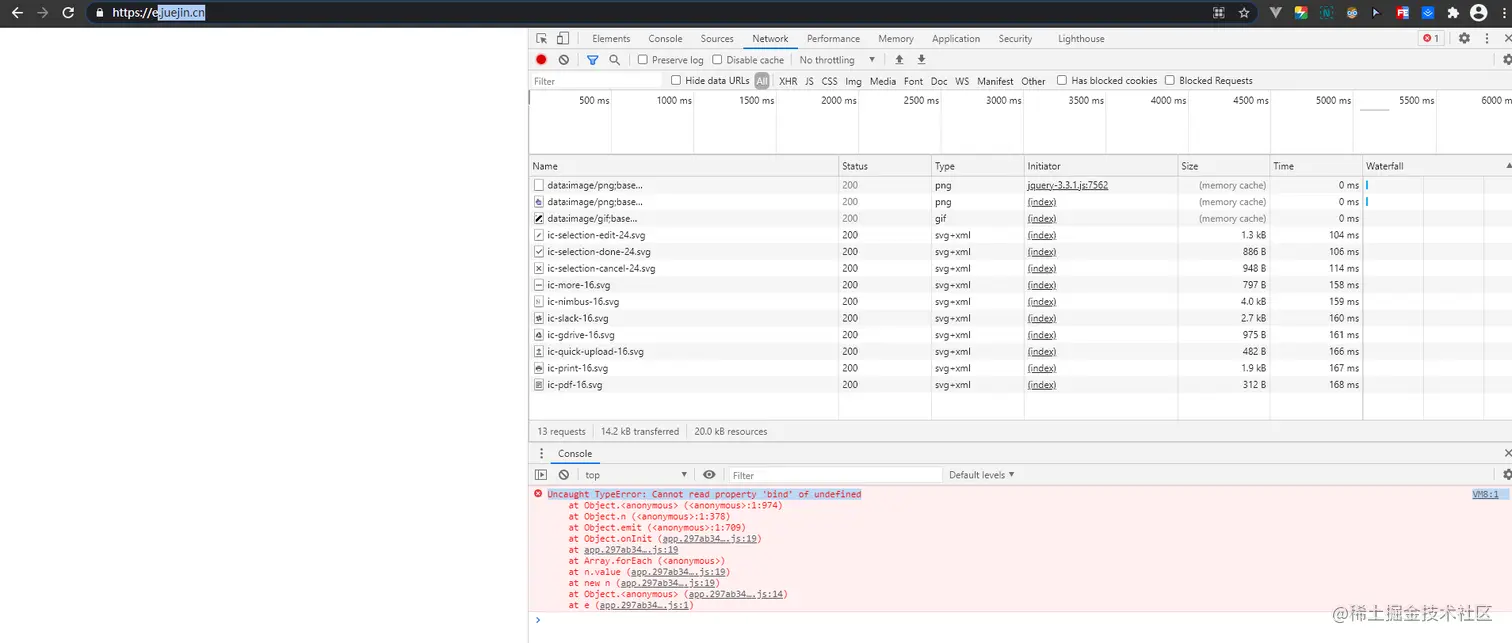Open the Lighthouse tab
The image size is (1512, 643).
1081,39
